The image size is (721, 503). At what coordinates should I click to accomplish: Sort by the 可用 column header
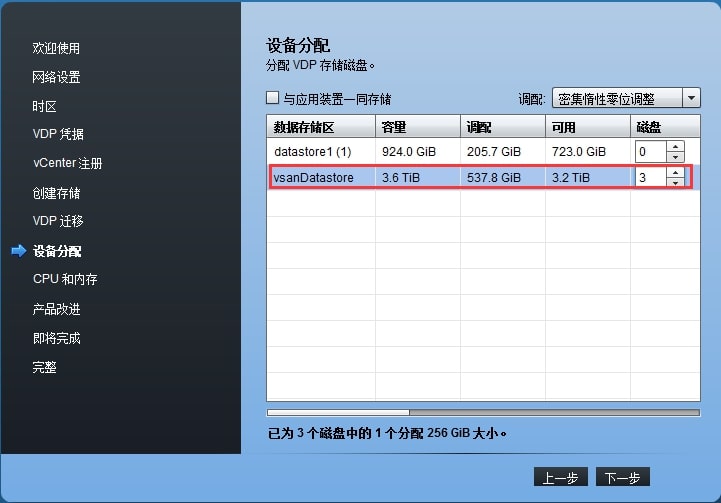(x=588, y=126)
